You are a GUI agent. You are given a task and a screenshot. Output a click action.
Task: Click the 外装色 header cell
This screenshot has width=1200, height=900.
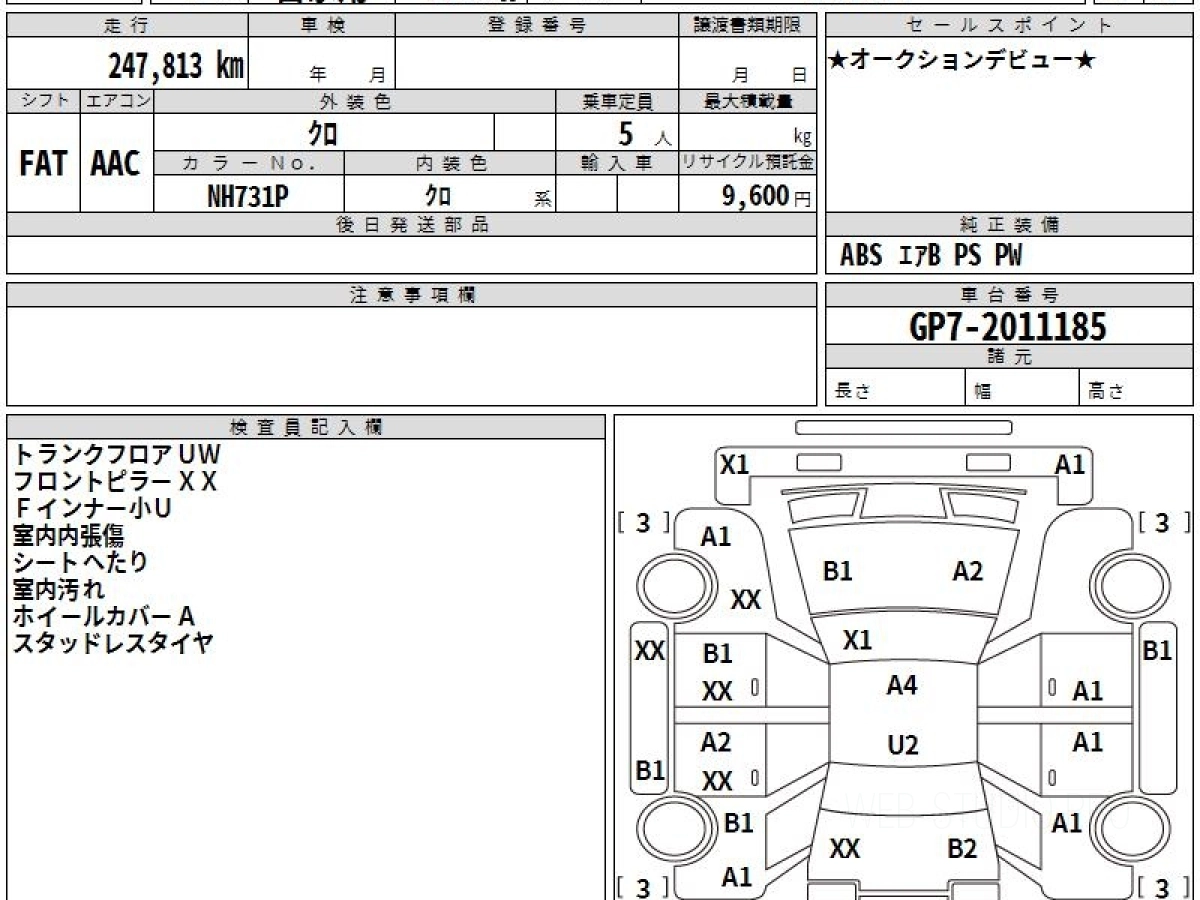355,101
